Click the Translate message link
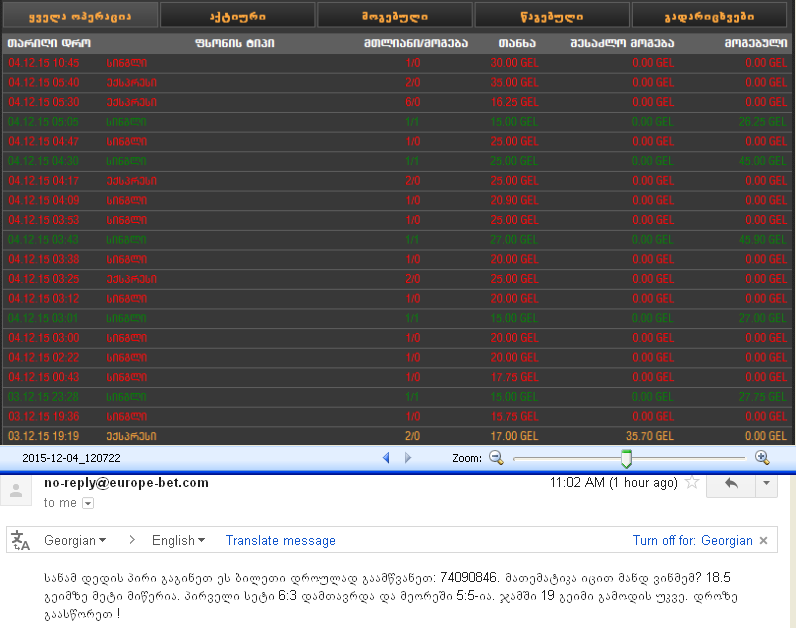The image size is (796, 628). click(x=281, y=541)
